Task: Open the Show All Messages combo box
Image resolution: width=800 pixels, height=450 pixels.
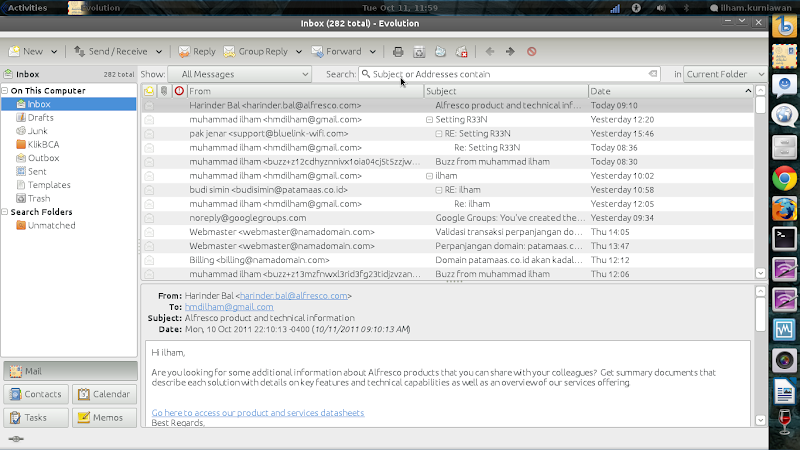Action: [239, 74]
